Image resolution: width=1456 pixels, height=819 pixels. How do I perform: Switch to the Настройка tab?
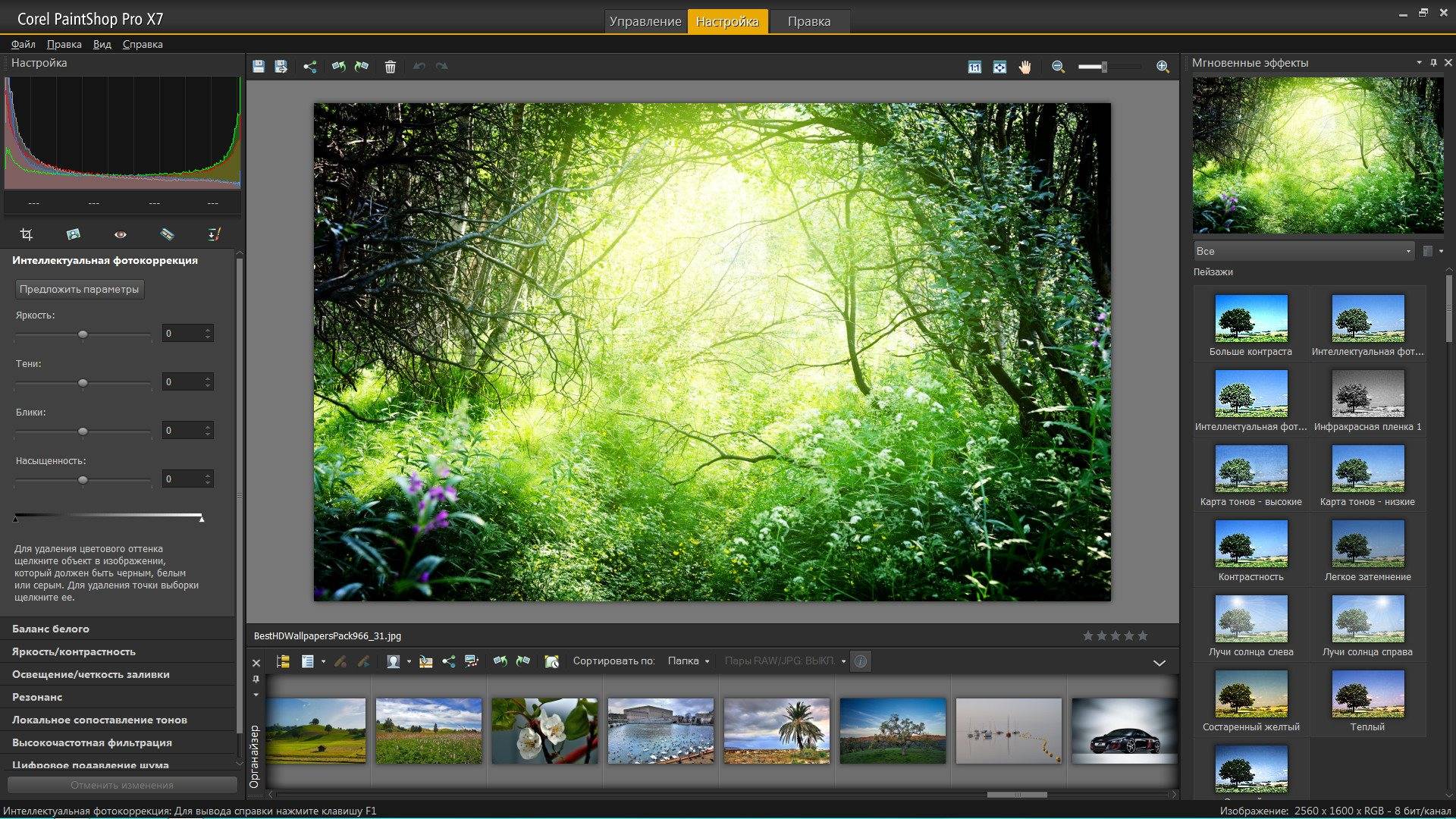coord(727,21)
